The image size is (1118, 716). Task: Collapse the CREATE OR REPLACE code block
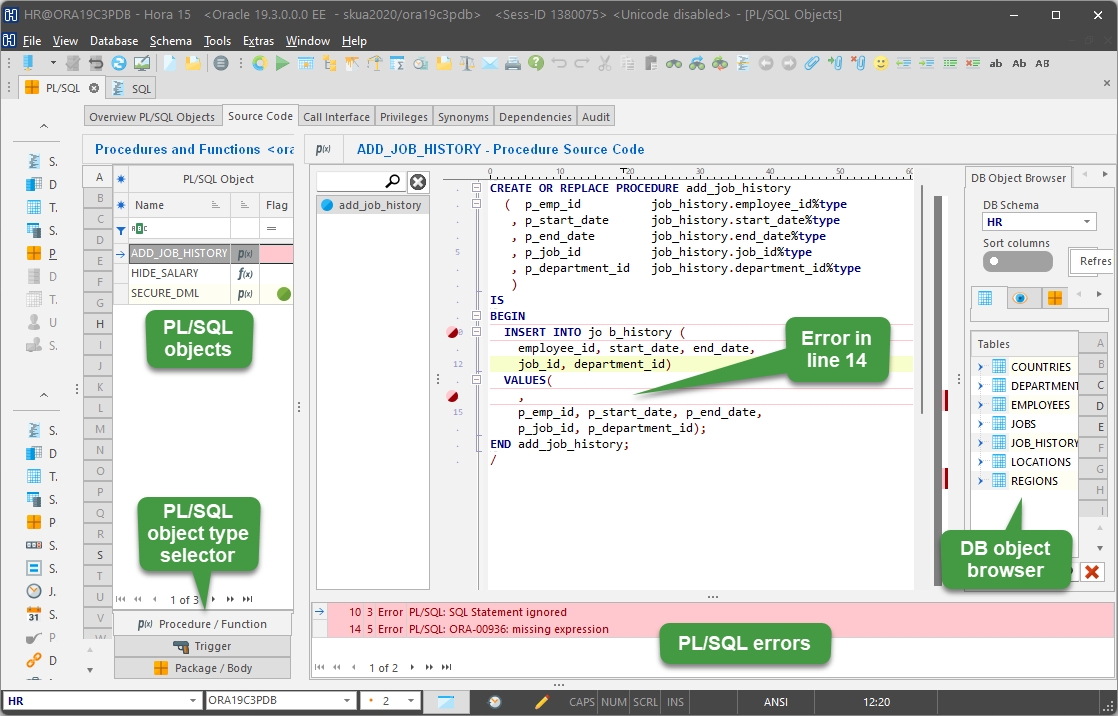(x=477, y=188)
